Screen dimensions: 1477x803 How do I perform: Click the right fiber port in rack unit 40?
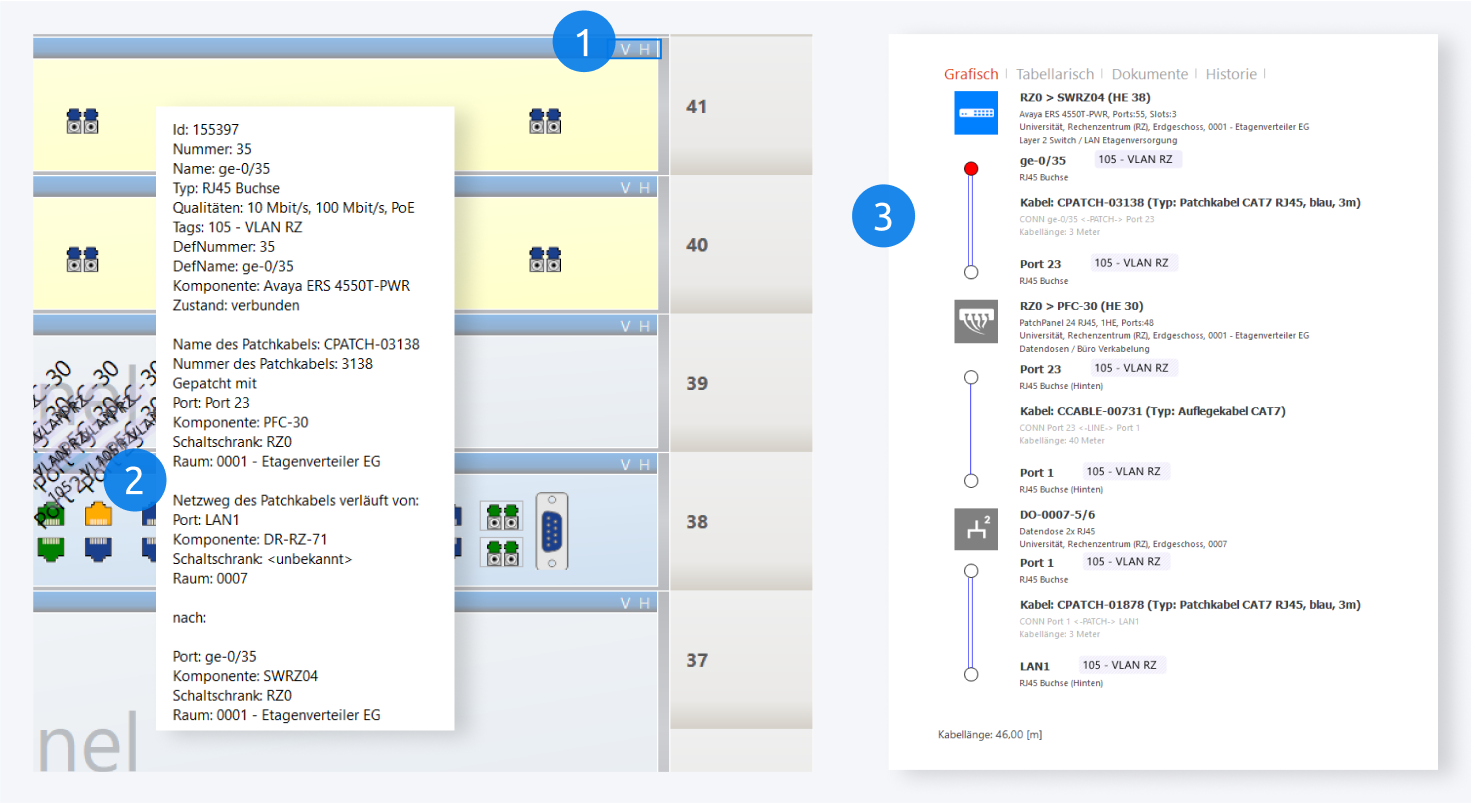[x=544, y=260]
